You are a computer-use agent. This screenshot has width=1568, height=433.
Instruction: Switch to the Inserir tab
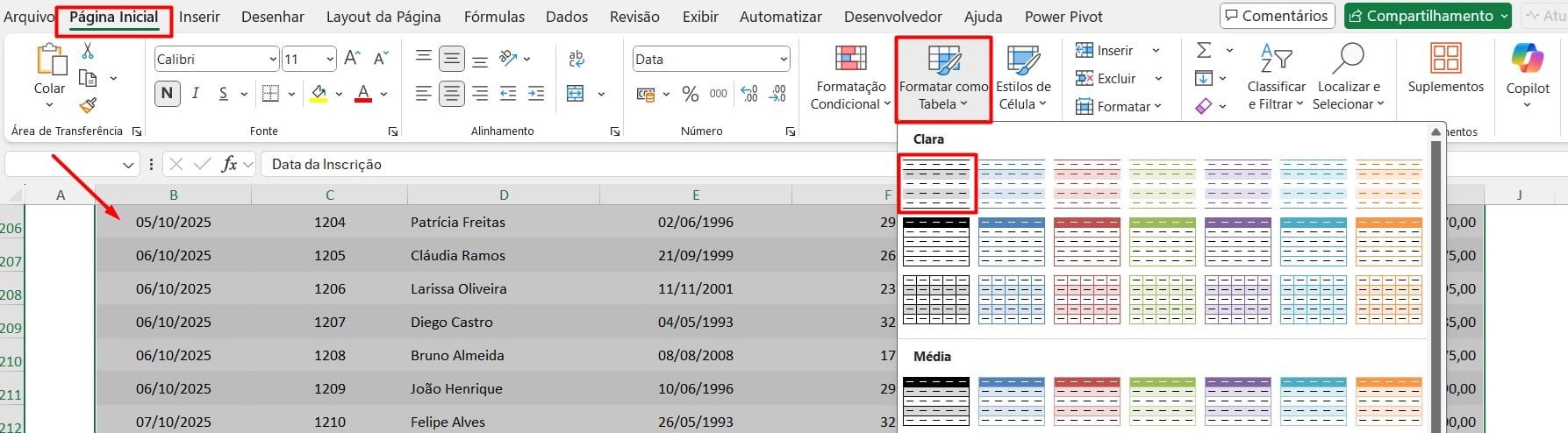(x=199, y=17)
